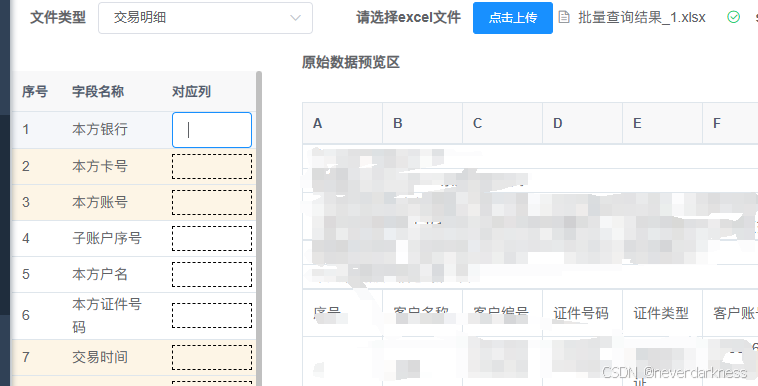Select the 本方证件号码 field name
Viewport: 758px width, 386px height.
click(x=107, y=315)
